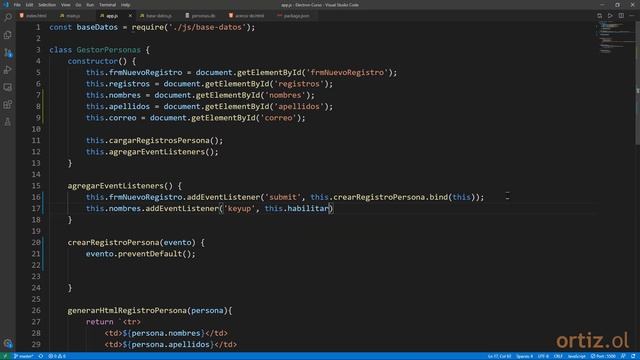
Task: Open the Run menu
Action: pyautogui.click(x=90, y=5)
